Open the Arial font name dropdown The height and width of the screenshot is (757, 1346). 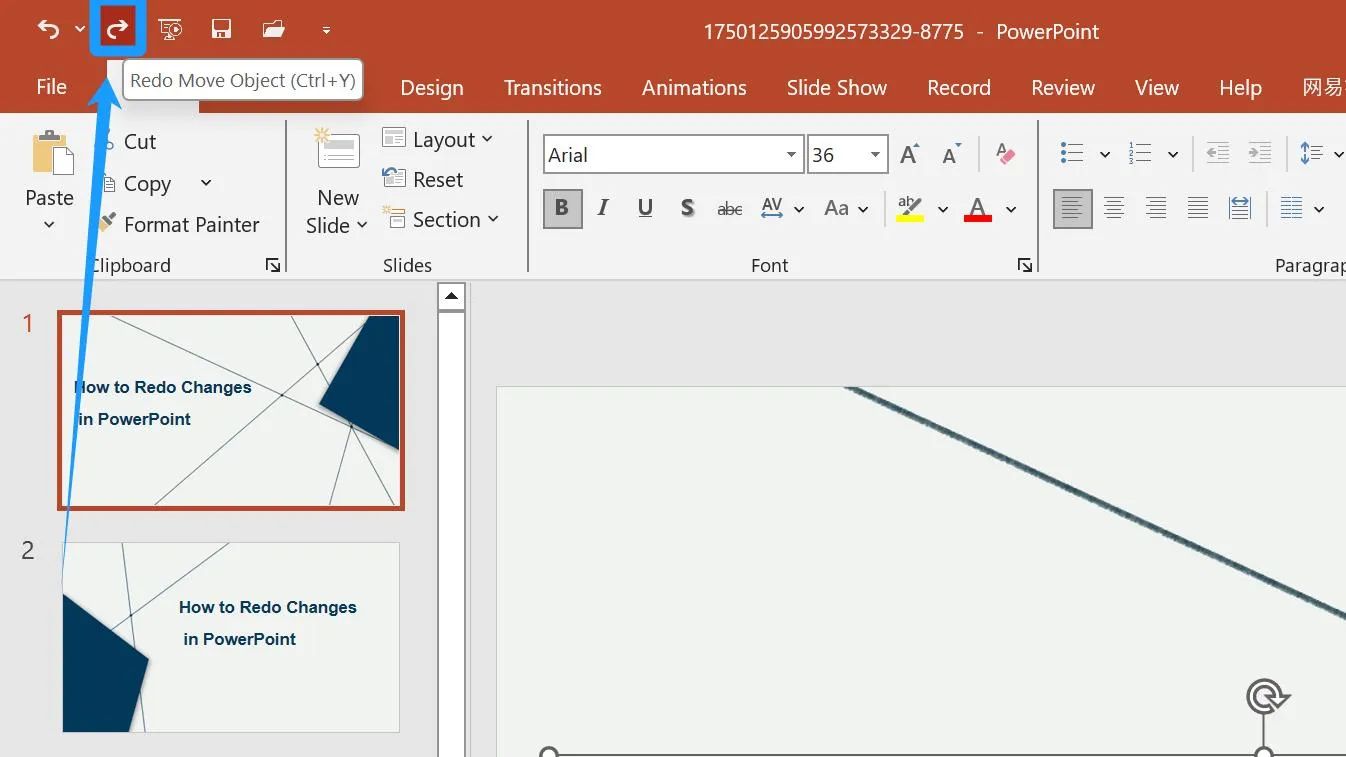point(791,155)
